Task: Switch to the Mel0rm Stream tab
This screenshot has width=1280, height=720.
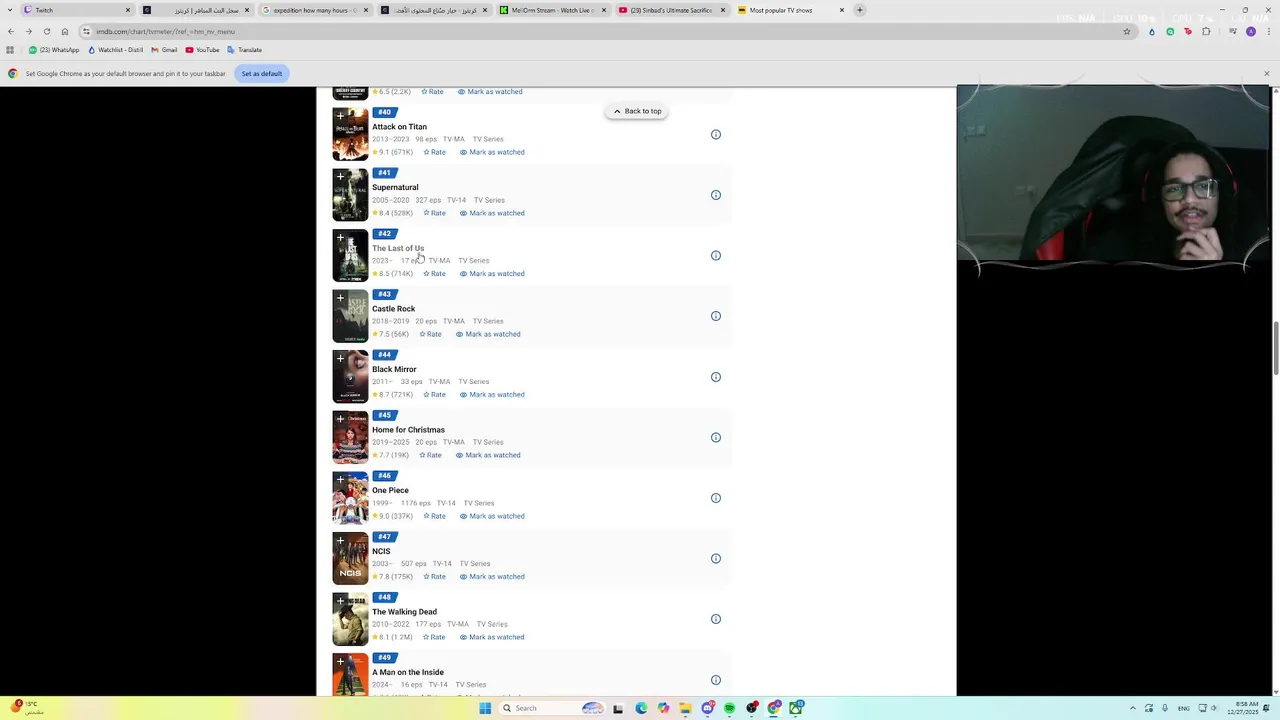Action: tap(553, 10)
